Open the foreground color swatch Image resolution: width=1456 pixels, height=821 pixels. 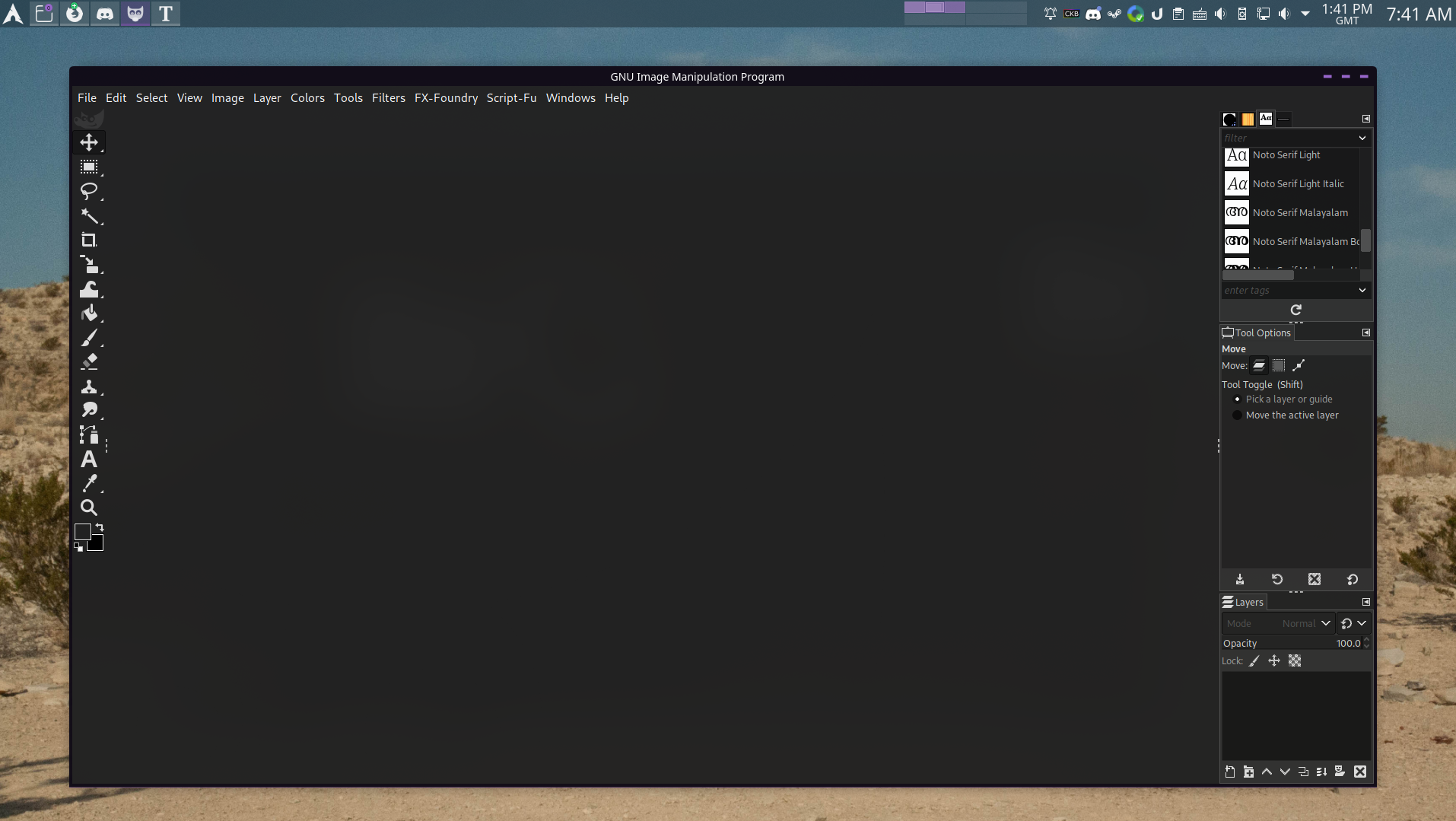point(82,531)
